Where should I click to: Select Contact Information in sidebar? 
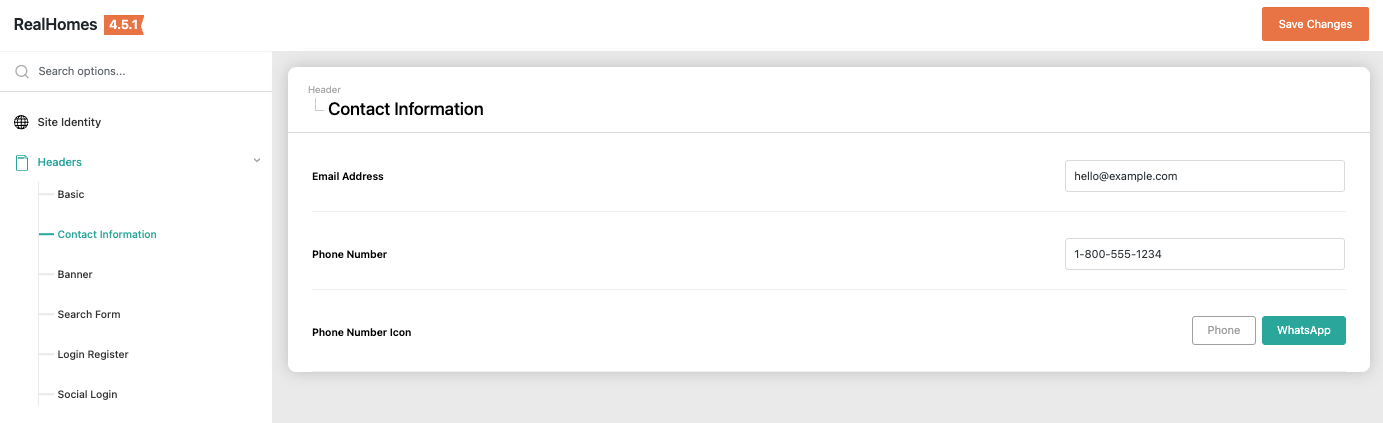107,234
